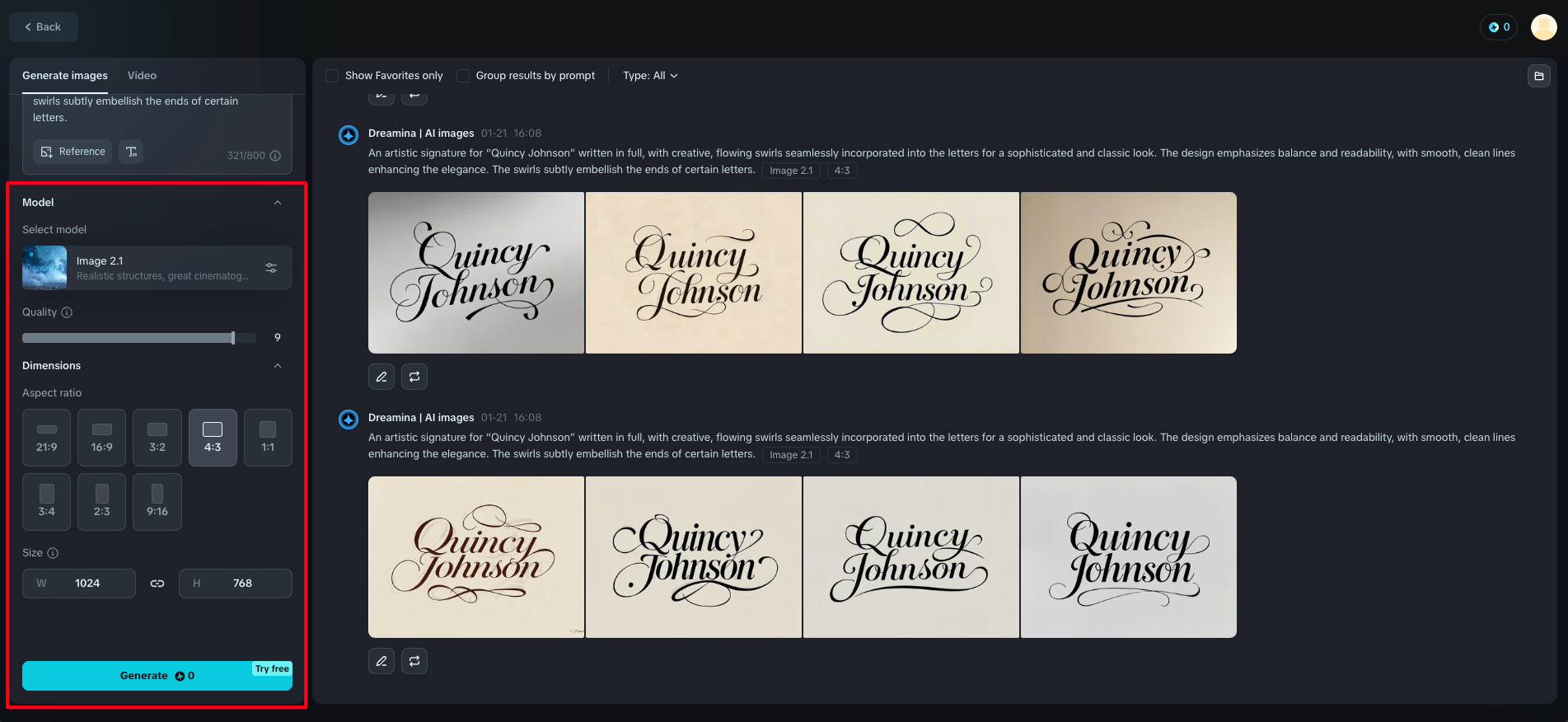Click the width input field
The height and width of the screenshot is (722, 1568).
tap(79, 584)
